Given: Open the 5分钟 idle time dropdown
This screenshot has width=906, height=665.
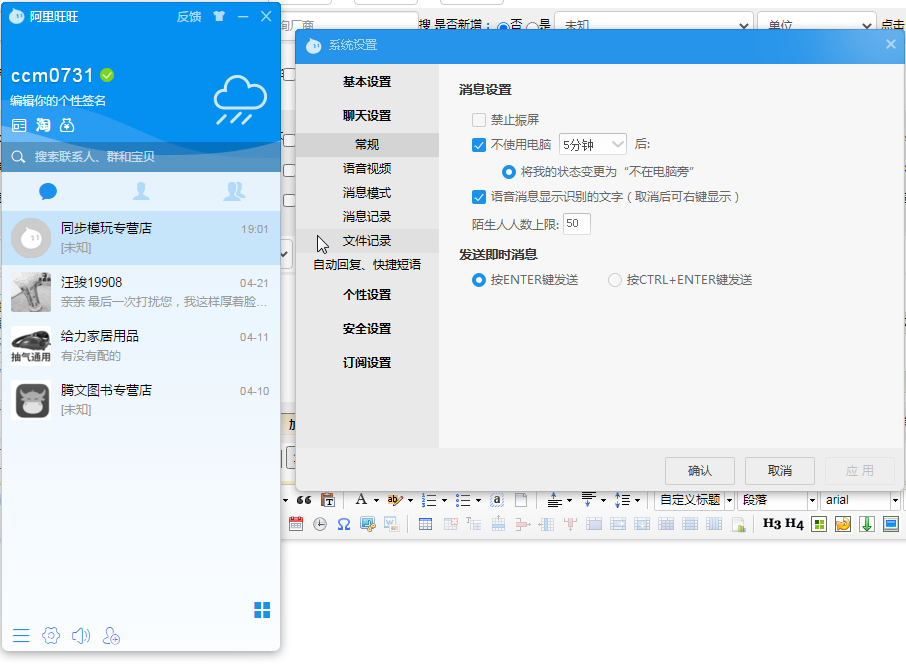Looking at the screenshot, I should [x=593, y=144].
